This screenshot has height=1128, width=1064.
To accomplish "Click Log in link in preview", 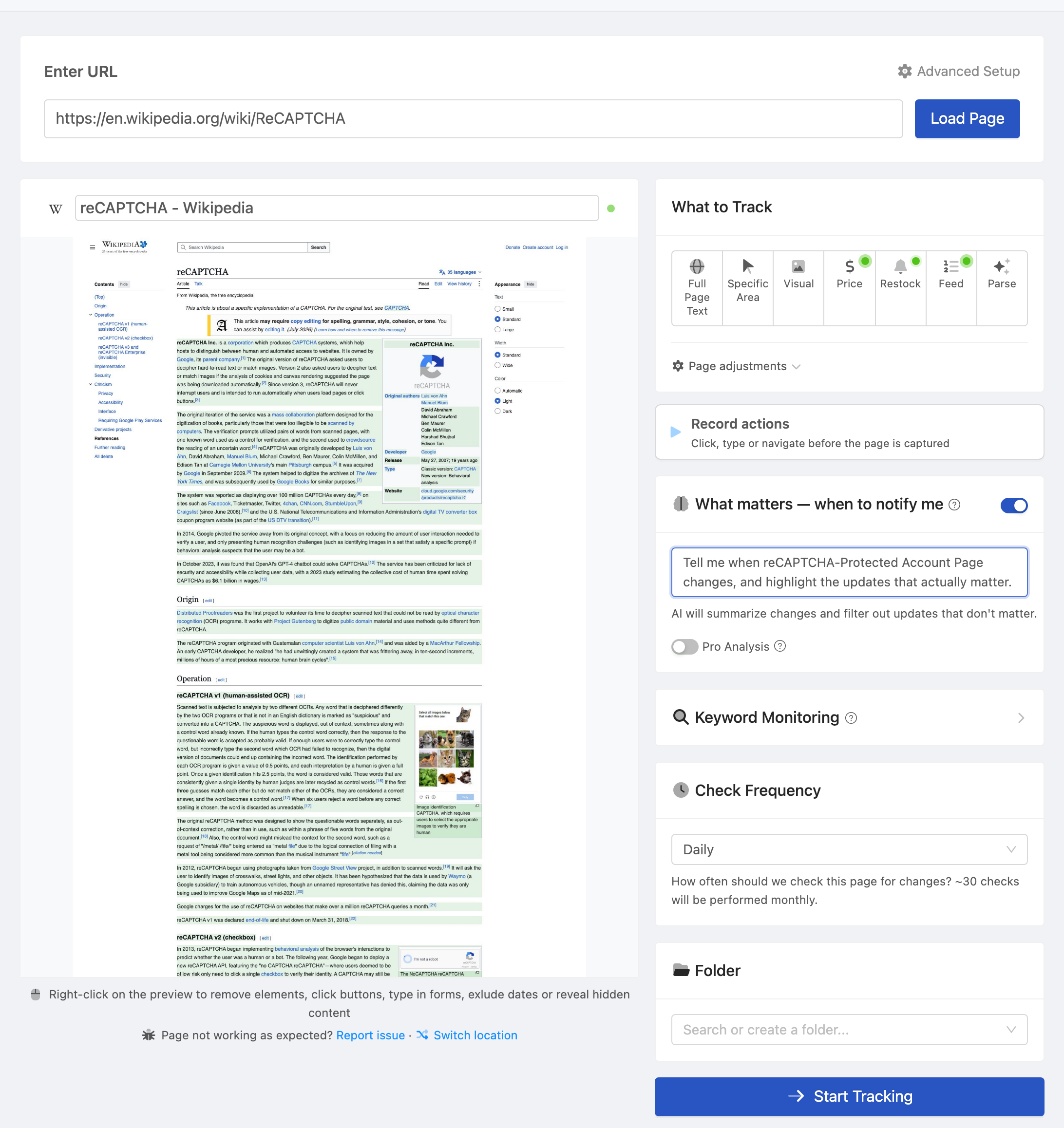I will click(561, 247).
